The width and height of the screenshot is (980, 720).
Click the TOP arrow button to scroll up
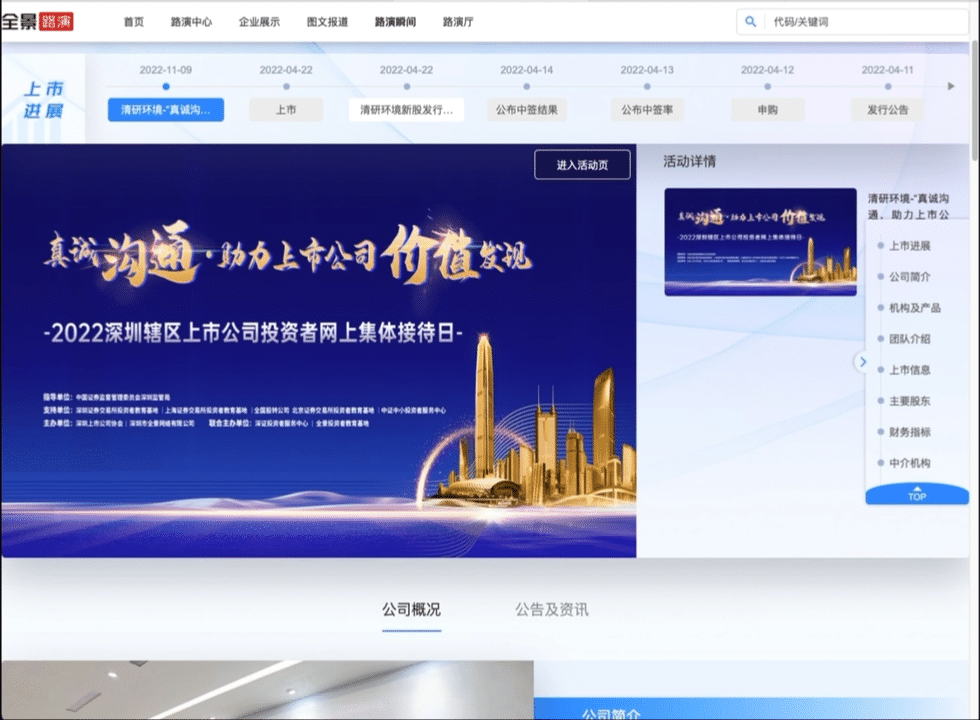coord(915,494)
